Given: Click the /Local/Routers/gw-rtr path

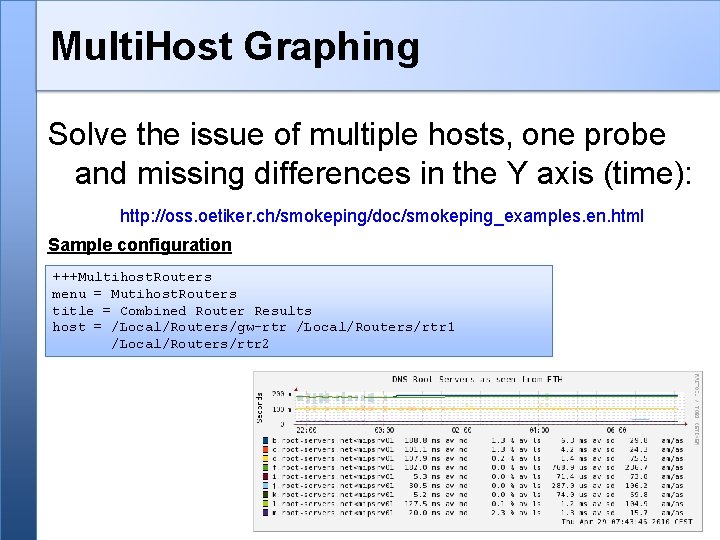Looking at the screenshot, I should (199, 327).
